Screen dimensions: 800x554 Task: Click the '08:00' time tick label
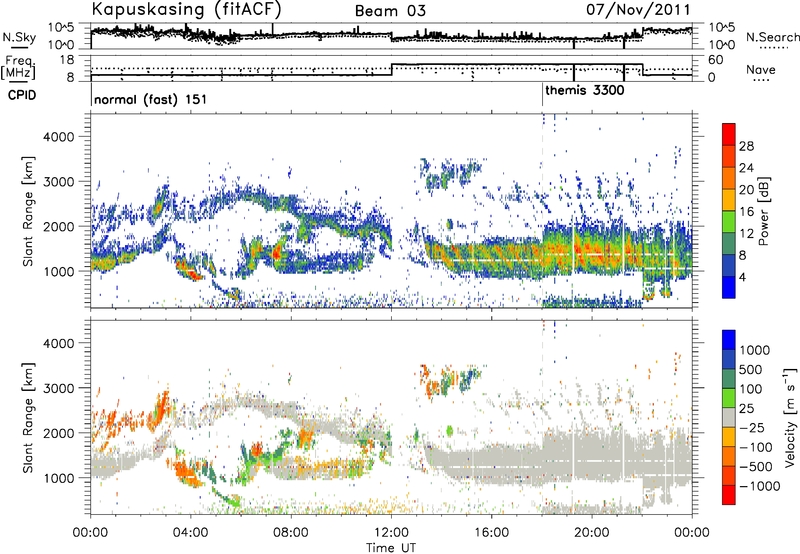[x=291, y=533]
